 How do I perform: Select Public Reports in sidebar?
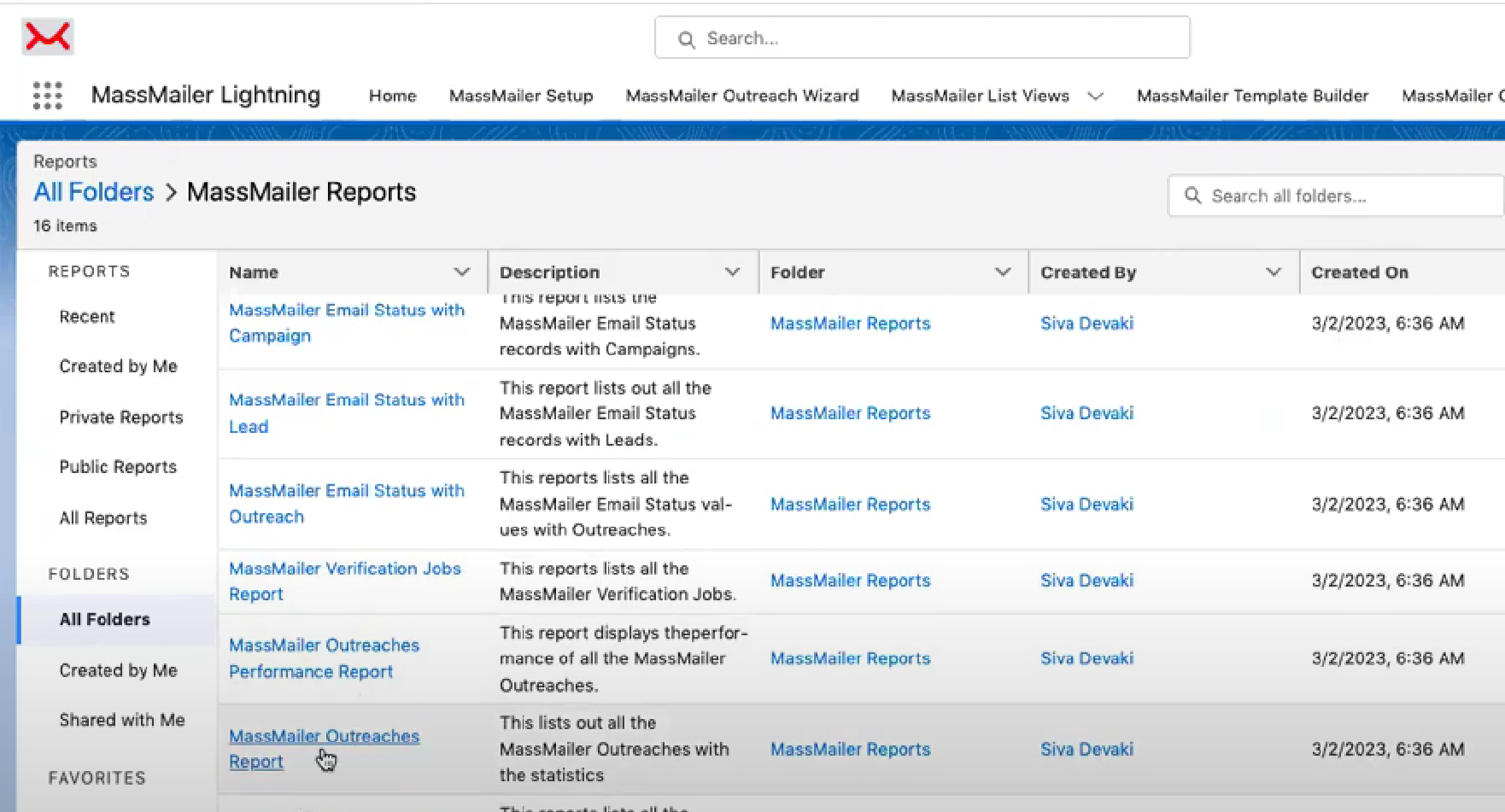tap(118, 467)
